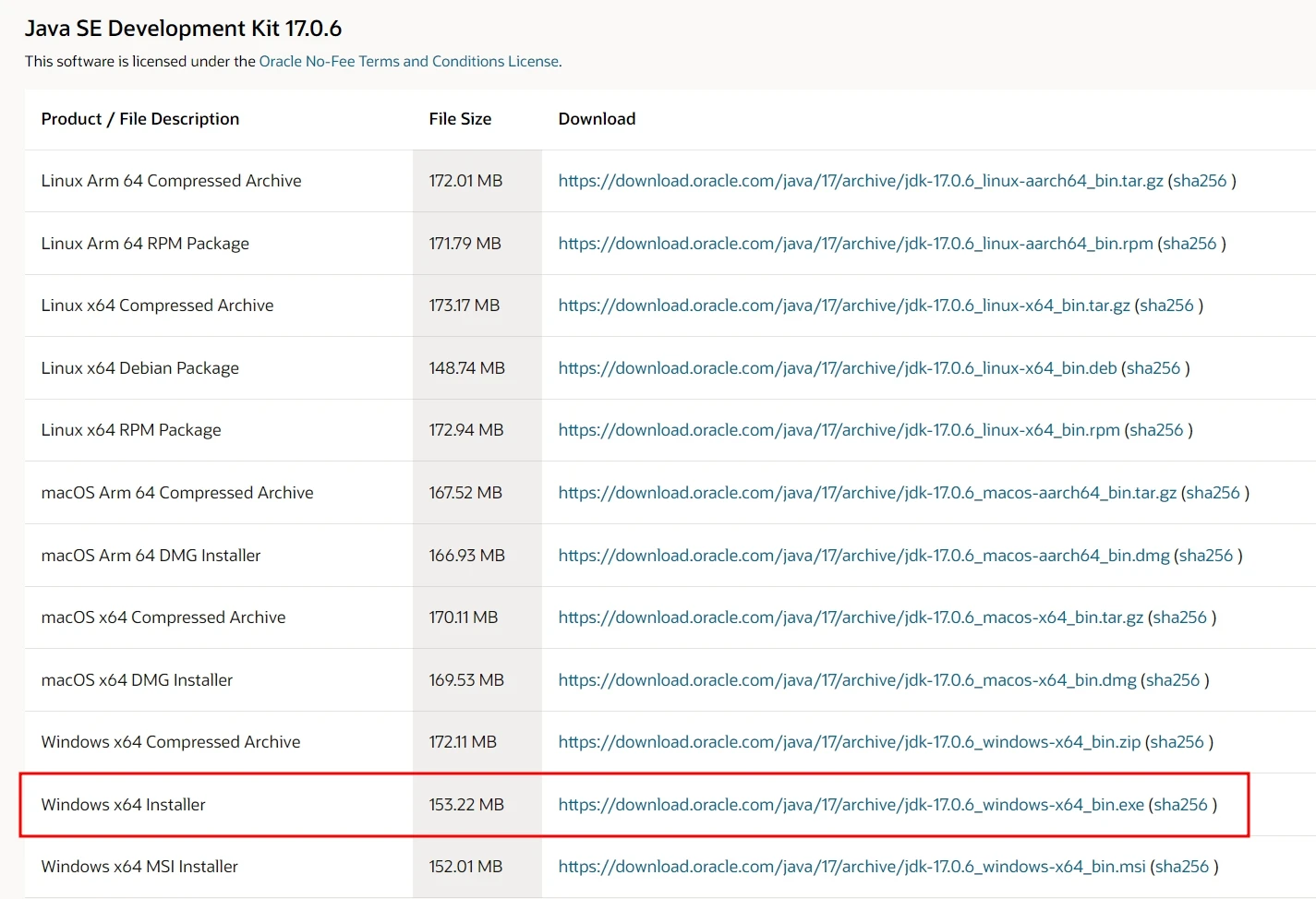This screenshot has height=899, width=1316.
Task: Download the Windows x64 zip archive link
Action: coord(850,742)
